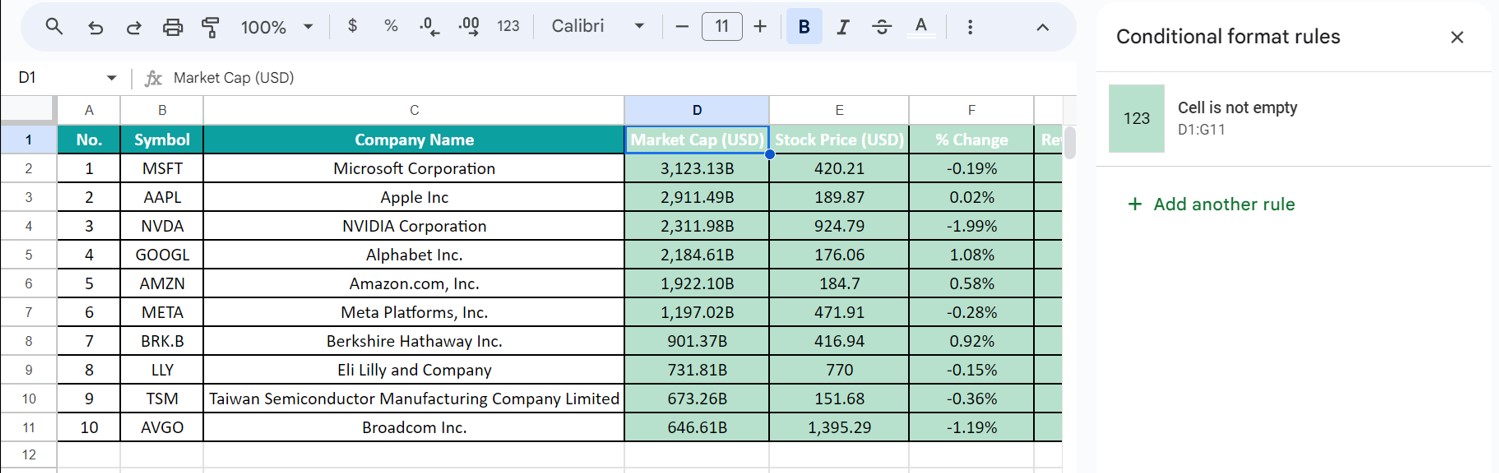Viewport: 1499px width, 473px height.
Task: Redo the last action
Action: point(134,27)
